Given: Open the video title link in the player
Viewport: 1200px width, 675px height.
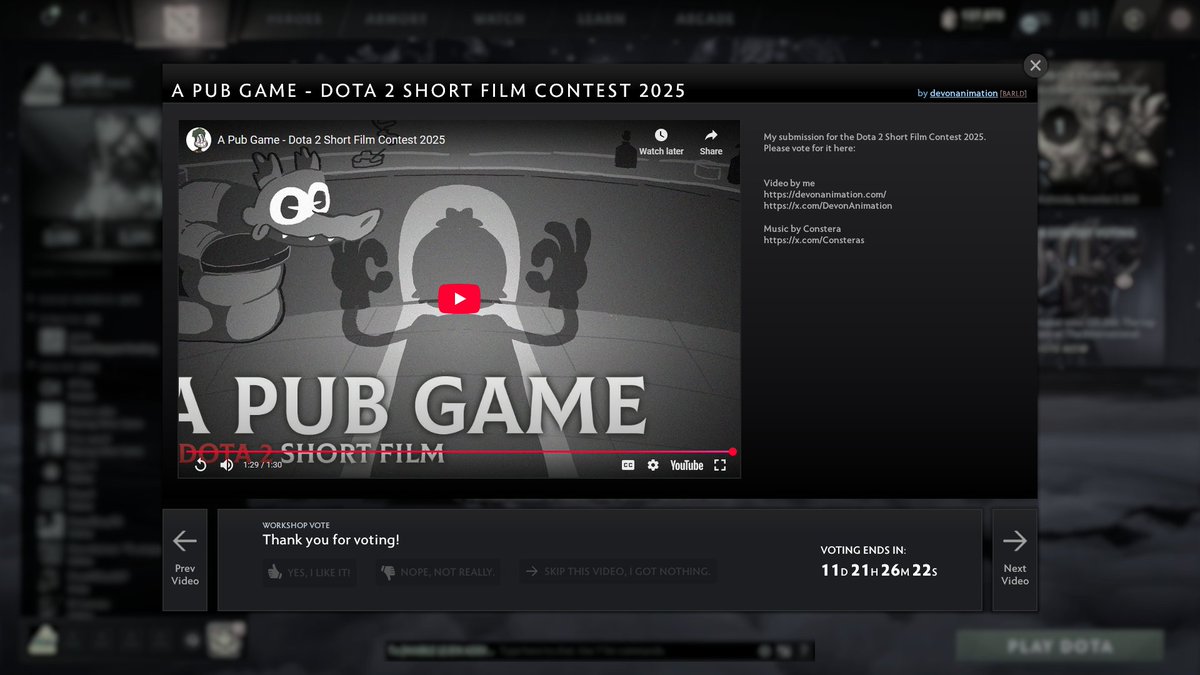Looking at the screenshot, I should pyautogui.click(x=331, y=140).
